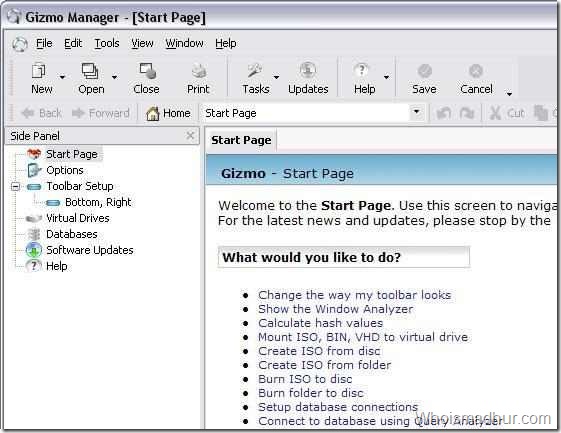This screenshot has width=561, height=433.
Task: Click 'Change the way my toolbar looks' link
Action: point(355,295)
